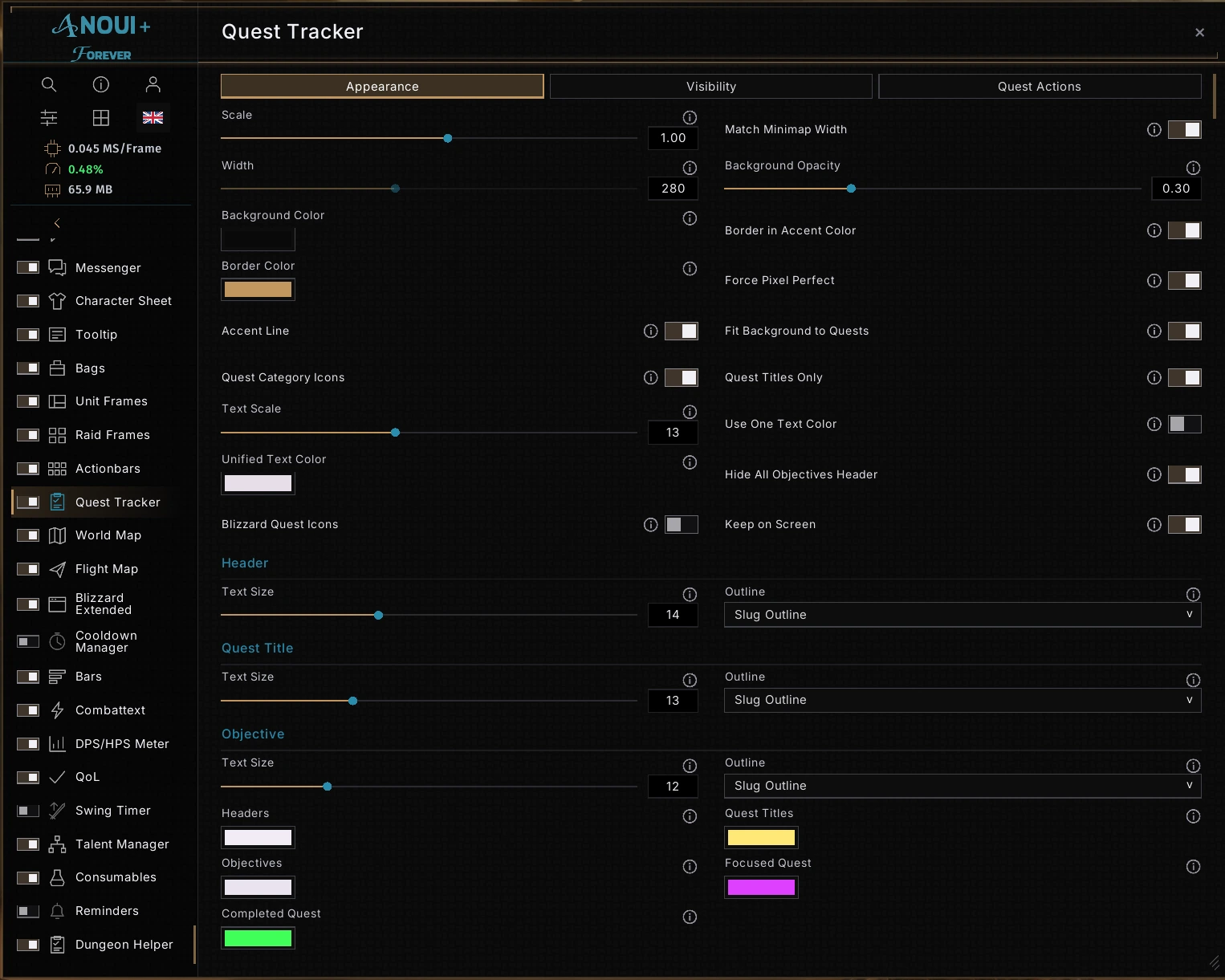Image resolution: width=1225 pixels, height=980 pixels.
Task: Open the Quest Title Outline dropdown
Action: tap(962, 700)
